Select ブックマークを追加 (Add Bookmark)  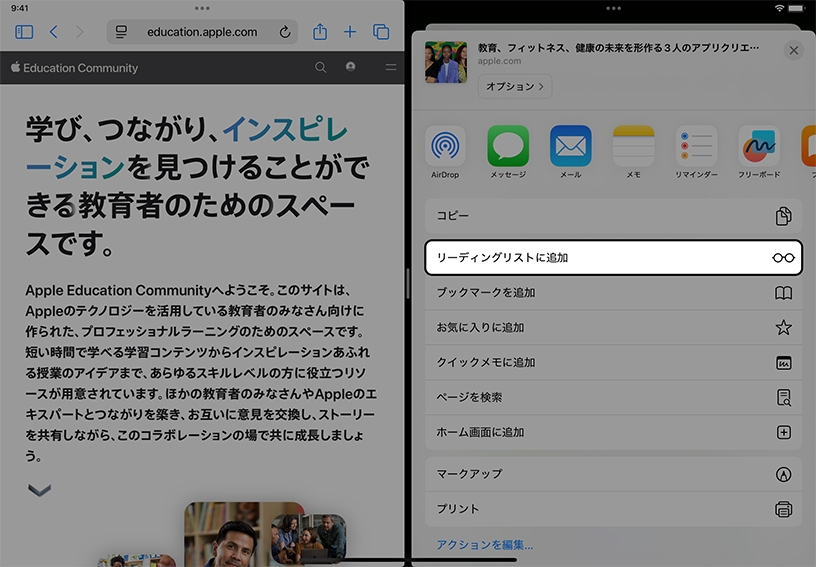click(610, 293)
